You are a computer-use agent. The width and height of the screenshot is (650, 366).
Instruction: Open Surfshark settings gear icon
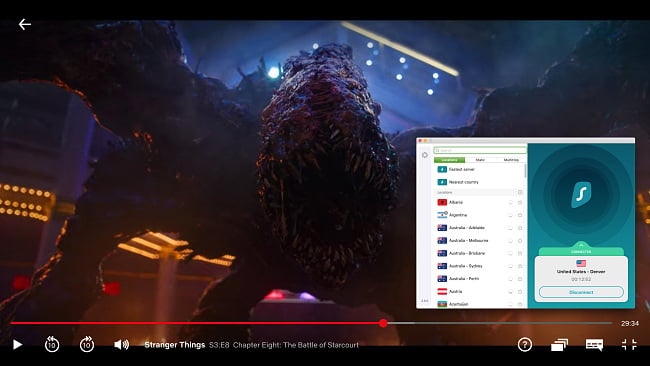425,155
